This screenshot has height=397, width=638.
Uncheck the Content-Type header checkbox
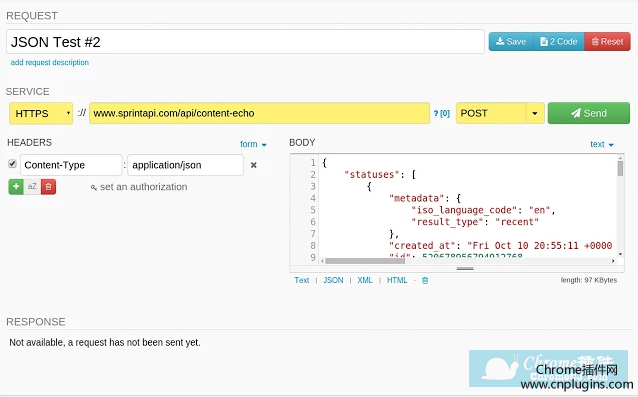(12, 164)
